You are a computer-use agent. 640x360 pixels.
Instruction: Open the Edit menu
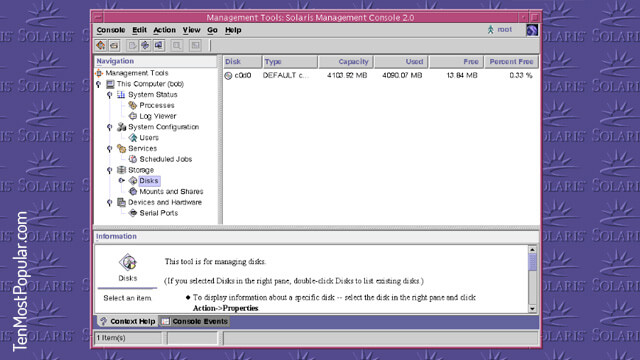coord(139,30)
